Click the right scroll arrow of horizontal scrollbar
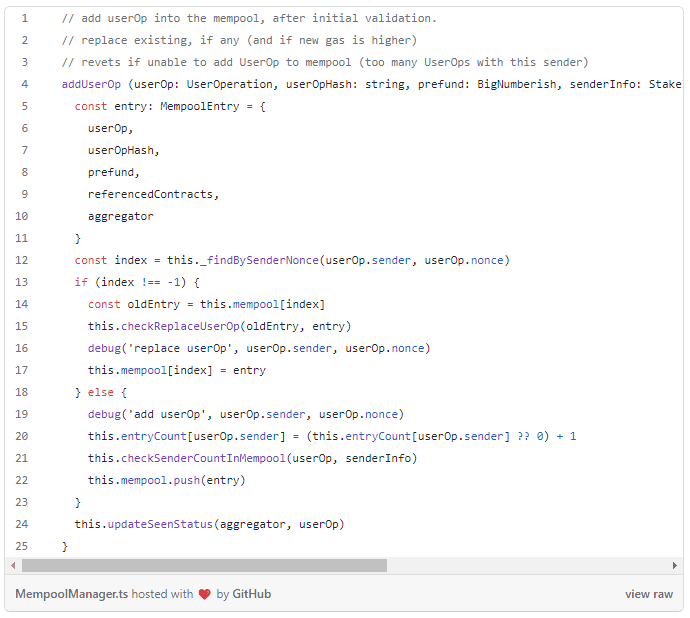The image size is (690, 618). (x=675, y=565)
